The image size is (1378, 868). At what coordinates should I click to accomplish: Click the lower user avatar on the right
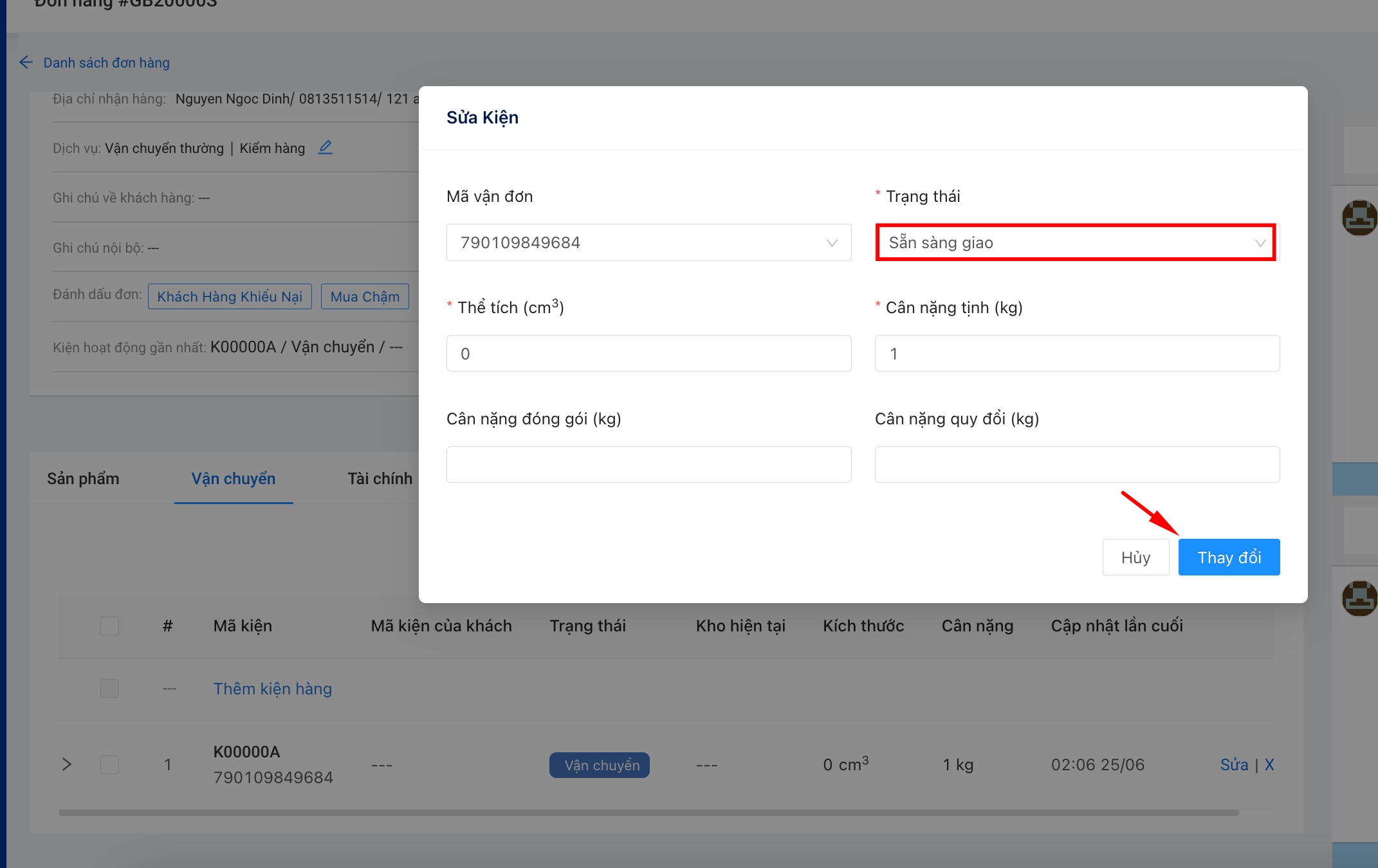point(1359,598)
